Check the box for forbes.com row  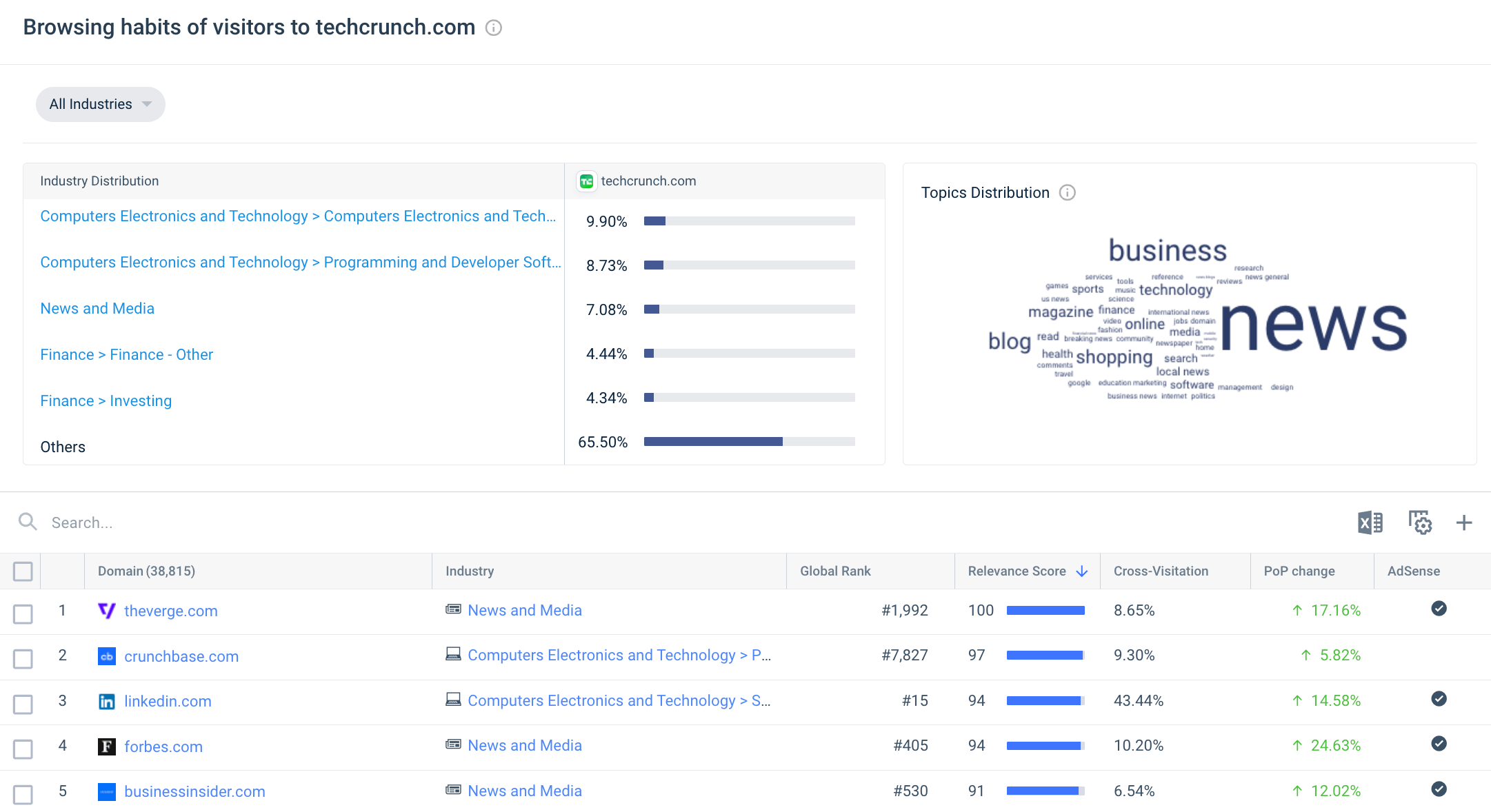(23, 749)
